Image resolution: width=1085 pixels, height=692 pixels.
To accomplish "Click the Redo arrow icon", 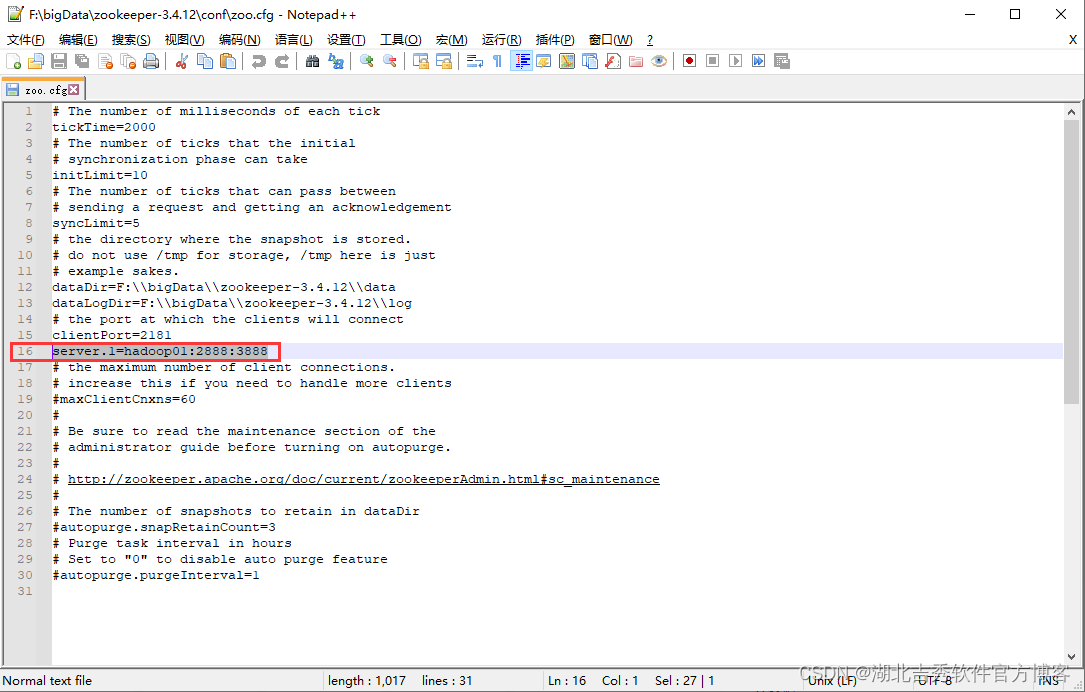I will [x=282, y=62].
